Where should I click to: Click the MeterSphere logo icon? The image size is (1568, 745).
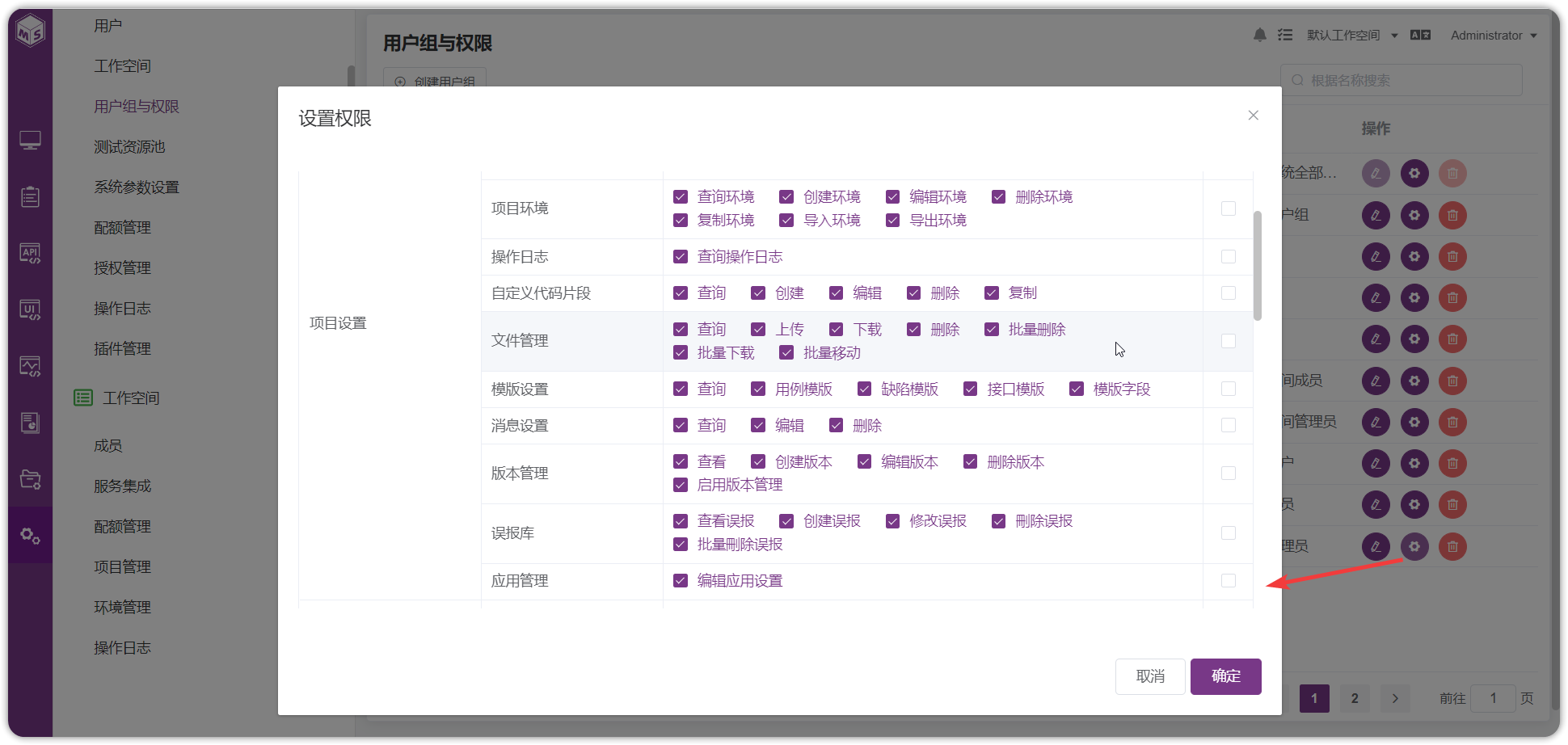(31, 32)
